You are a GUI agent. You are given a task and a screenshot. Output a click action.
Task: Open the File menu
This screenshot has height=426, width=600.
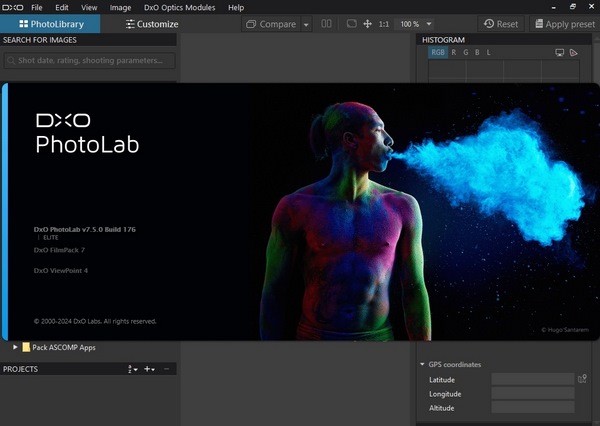click(37, 7)
